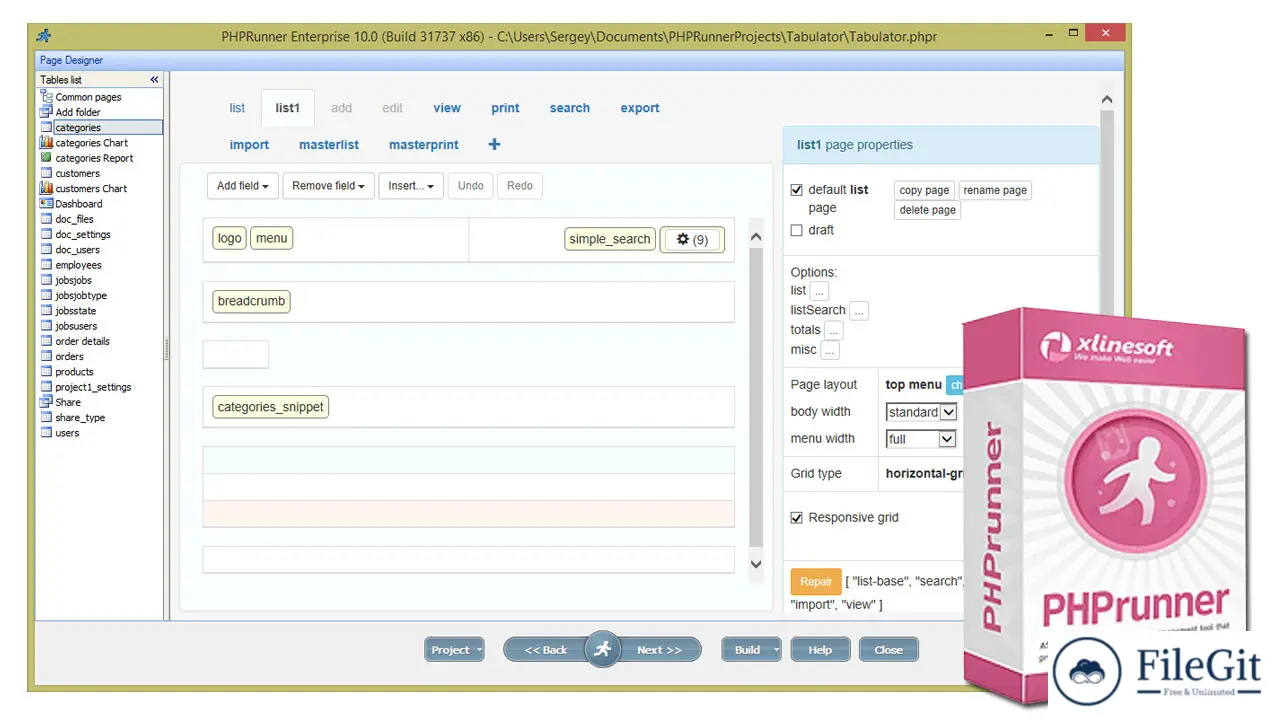The image size is (1280, 720).
Task: Collapse the Tables list panel
Action: (154, 79)
